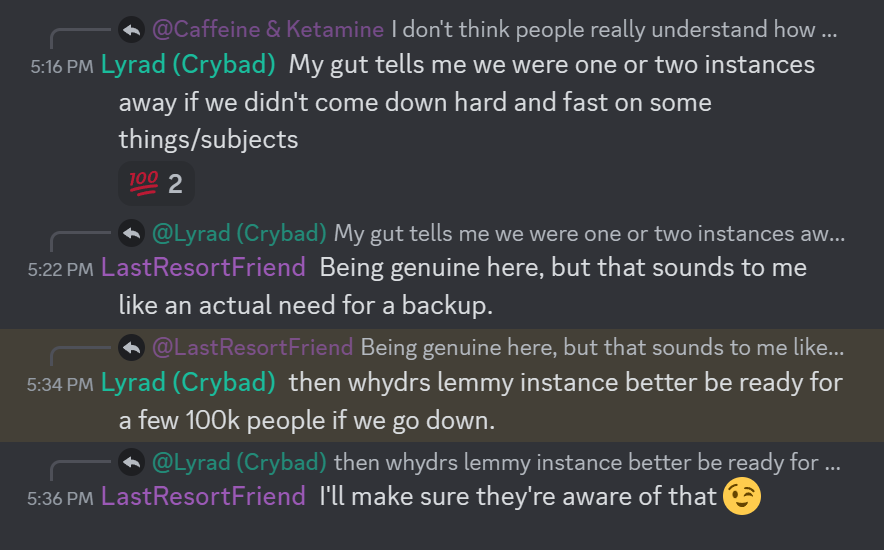The image size is (884, 550).
Task: Click the reply arrow icon above the 5:36 PM message
Action: (x=131, y=462)
